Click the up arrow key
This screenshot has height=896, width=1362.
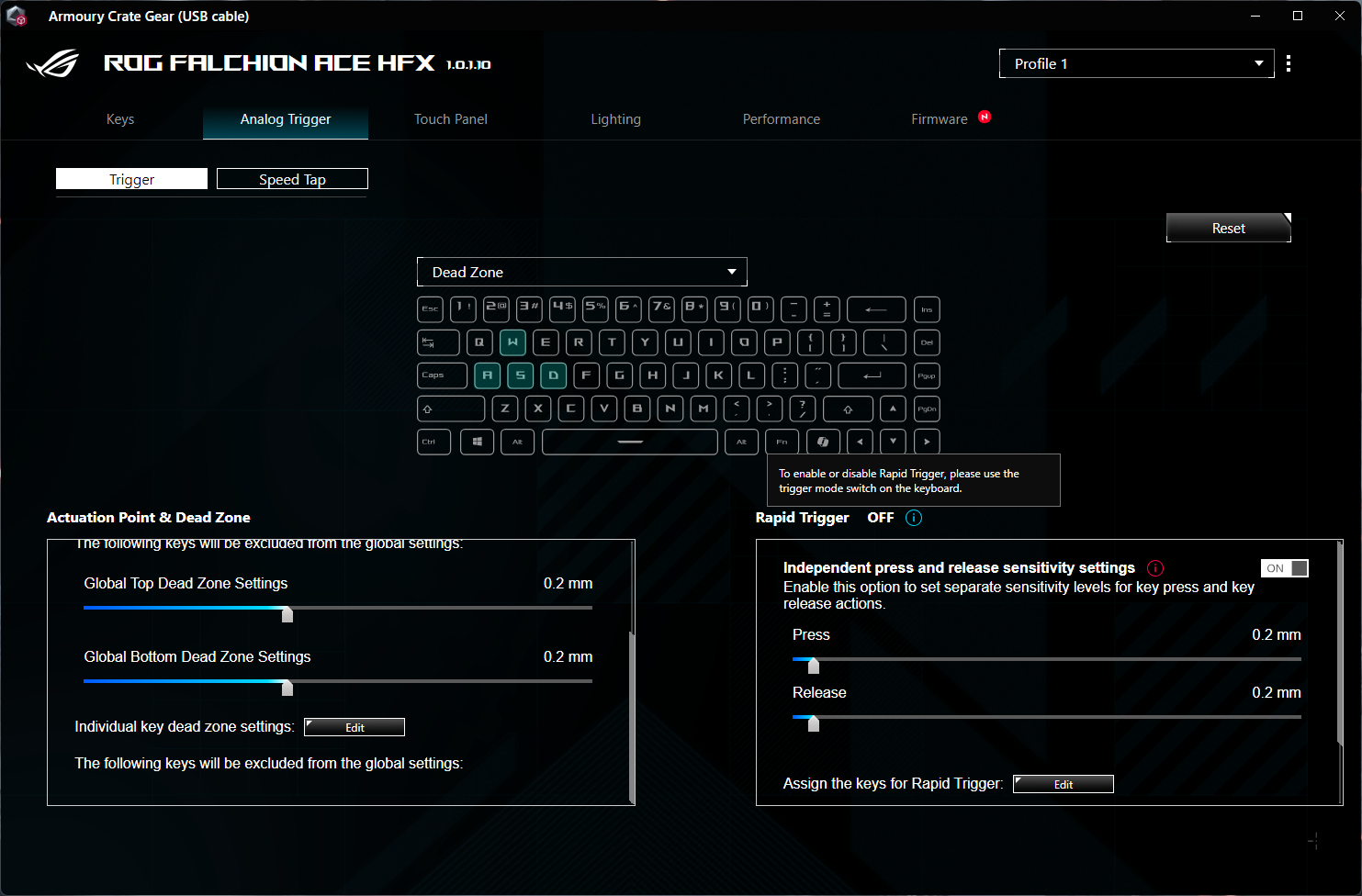(x=893, y=409)
